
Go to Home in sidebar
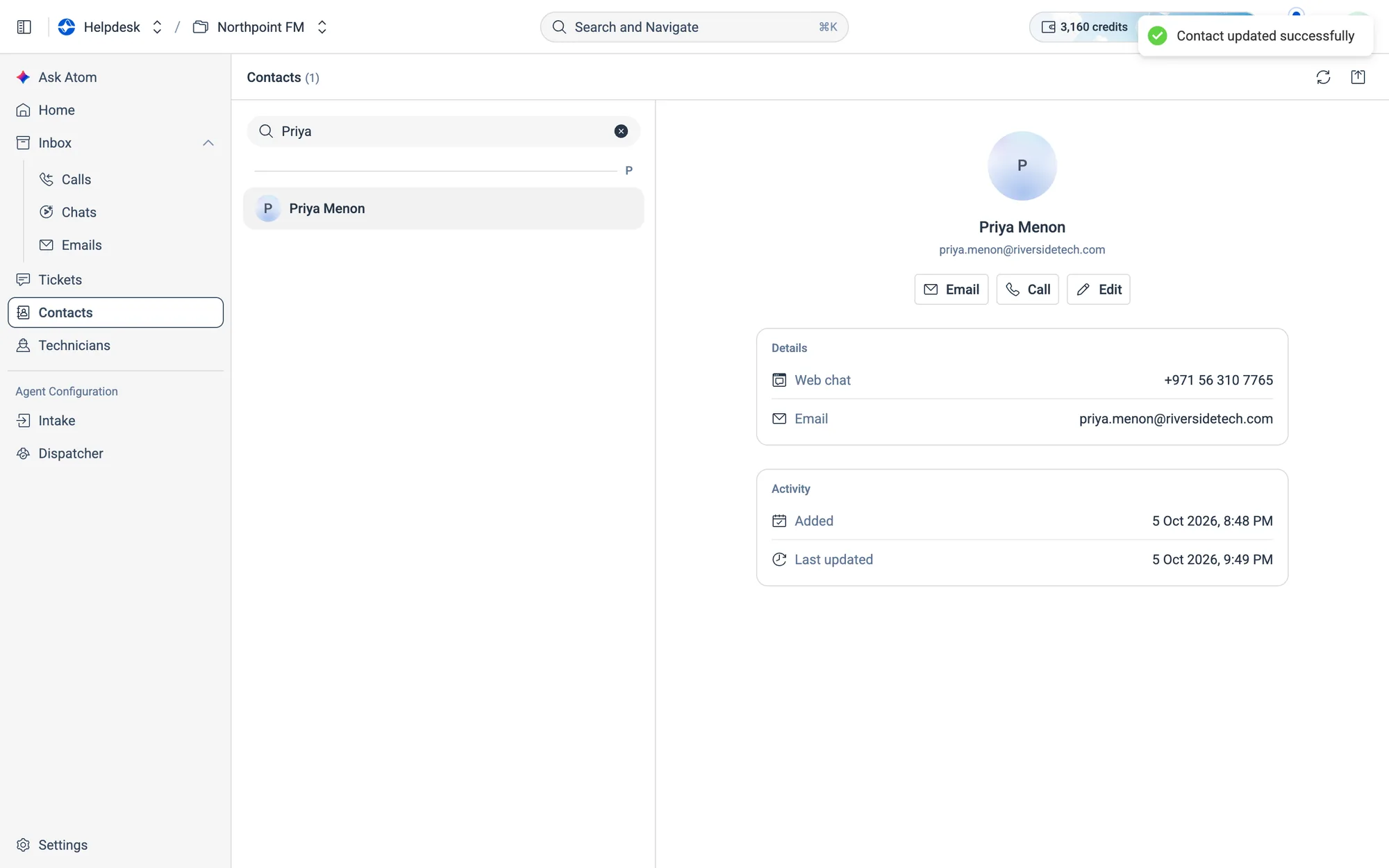click(x=115, y=110)
